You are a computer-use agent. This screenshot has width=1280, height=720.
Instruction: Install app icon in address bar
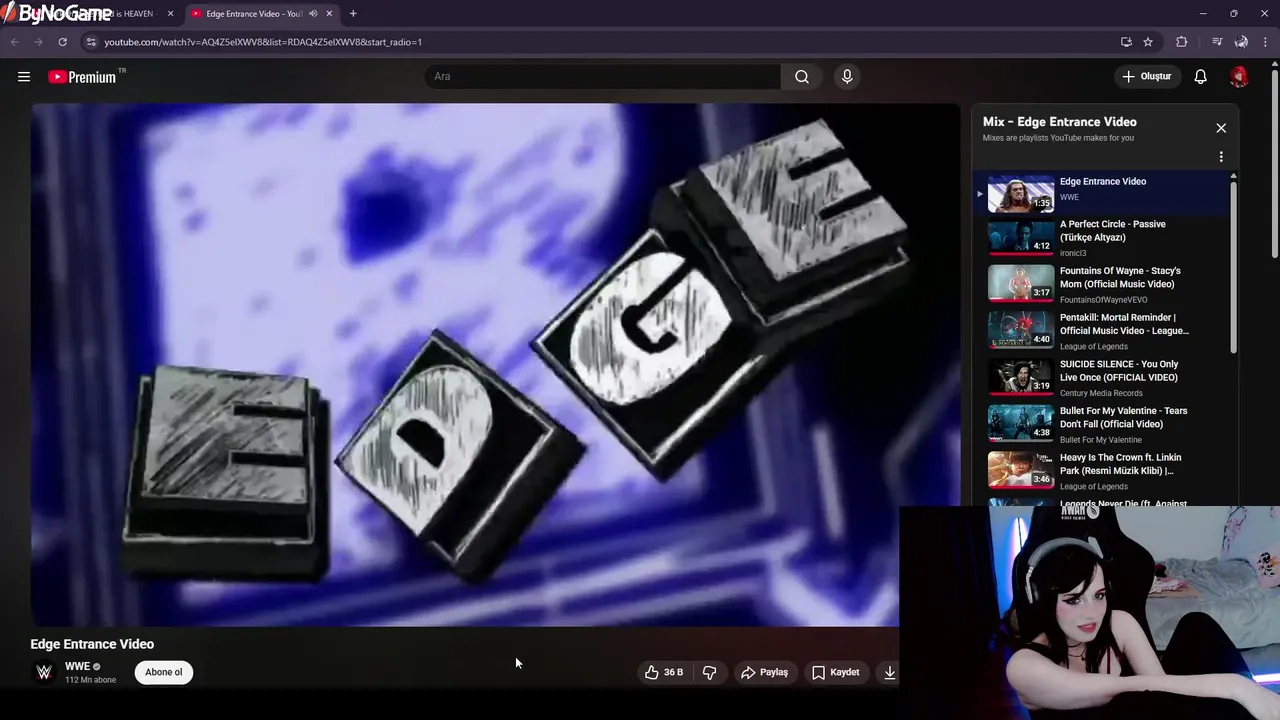1126,42
